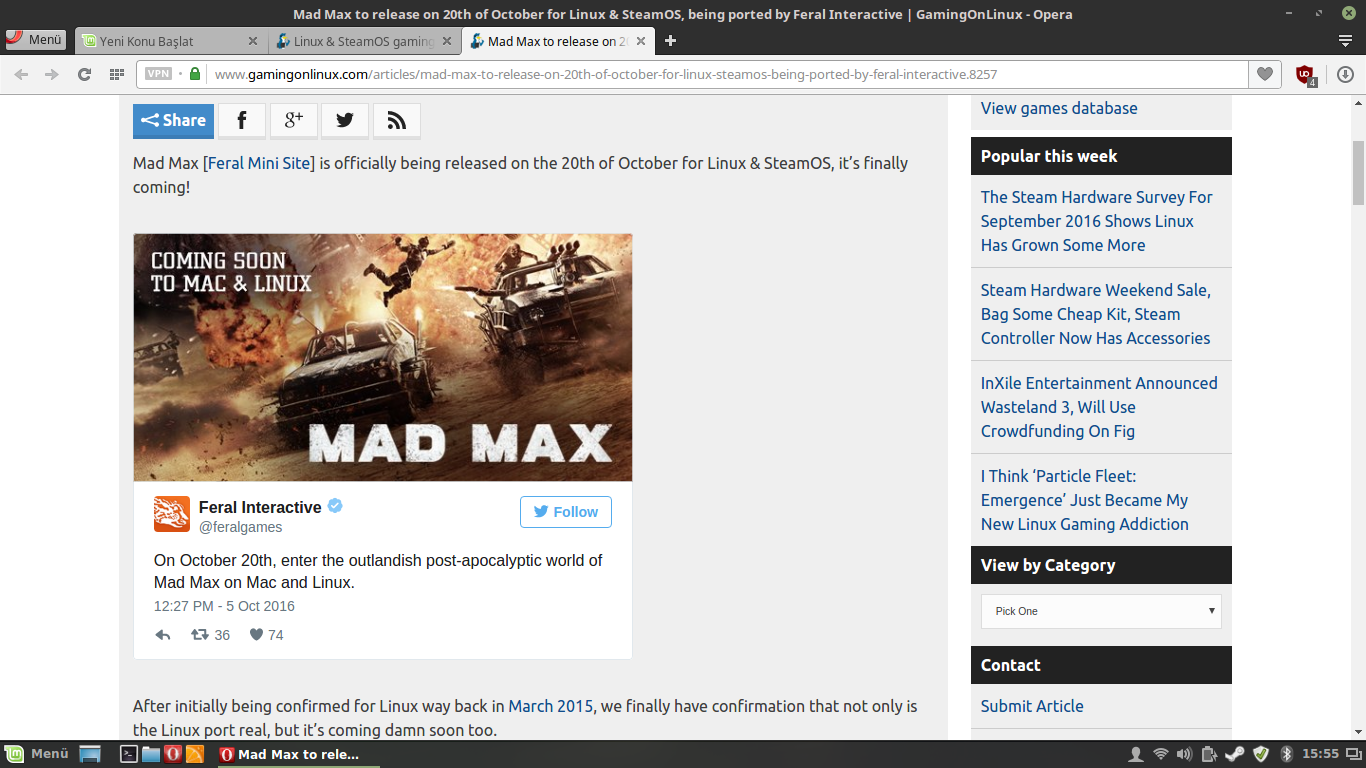
Task: Click the gamingonlinux.com address bar URL
Action: click(606, 74)
